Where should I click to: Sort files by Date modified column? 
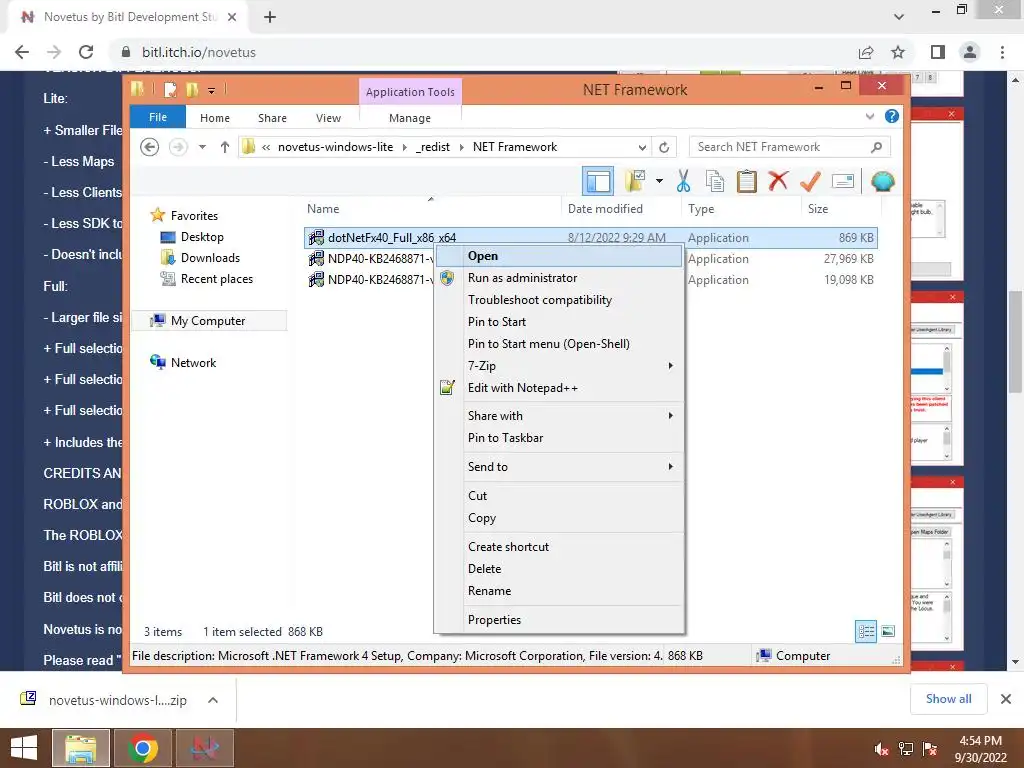coord(620,209)
